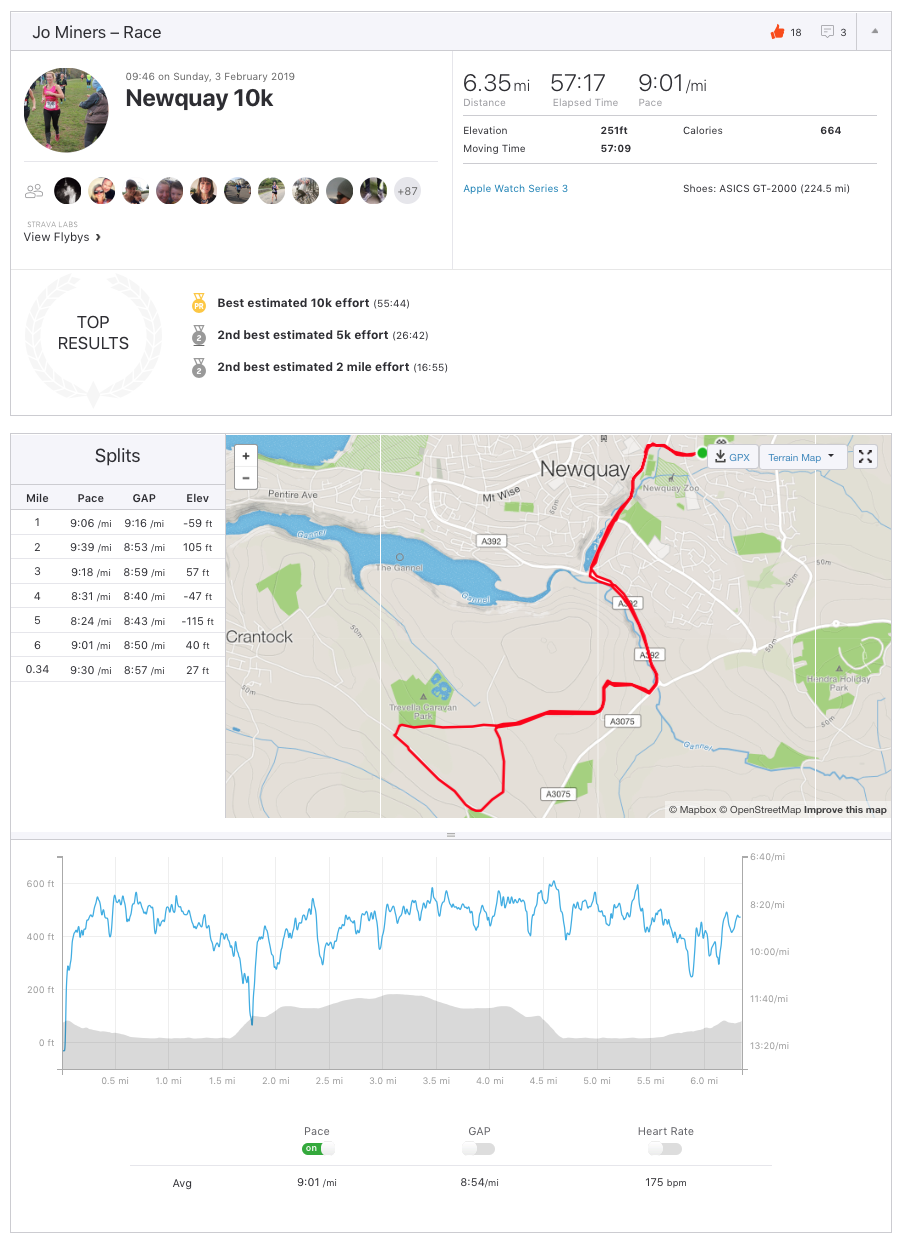Turn off the Pace toggle

317,1149
